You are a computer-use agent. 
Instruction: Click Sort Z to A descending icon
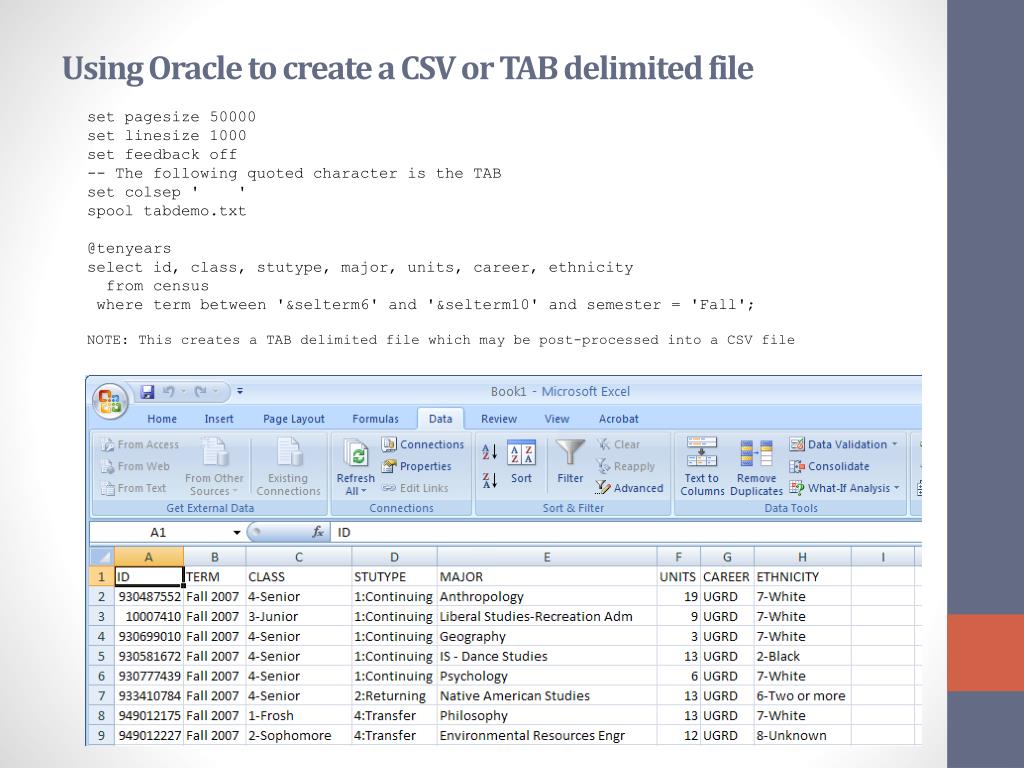(489, 480)
